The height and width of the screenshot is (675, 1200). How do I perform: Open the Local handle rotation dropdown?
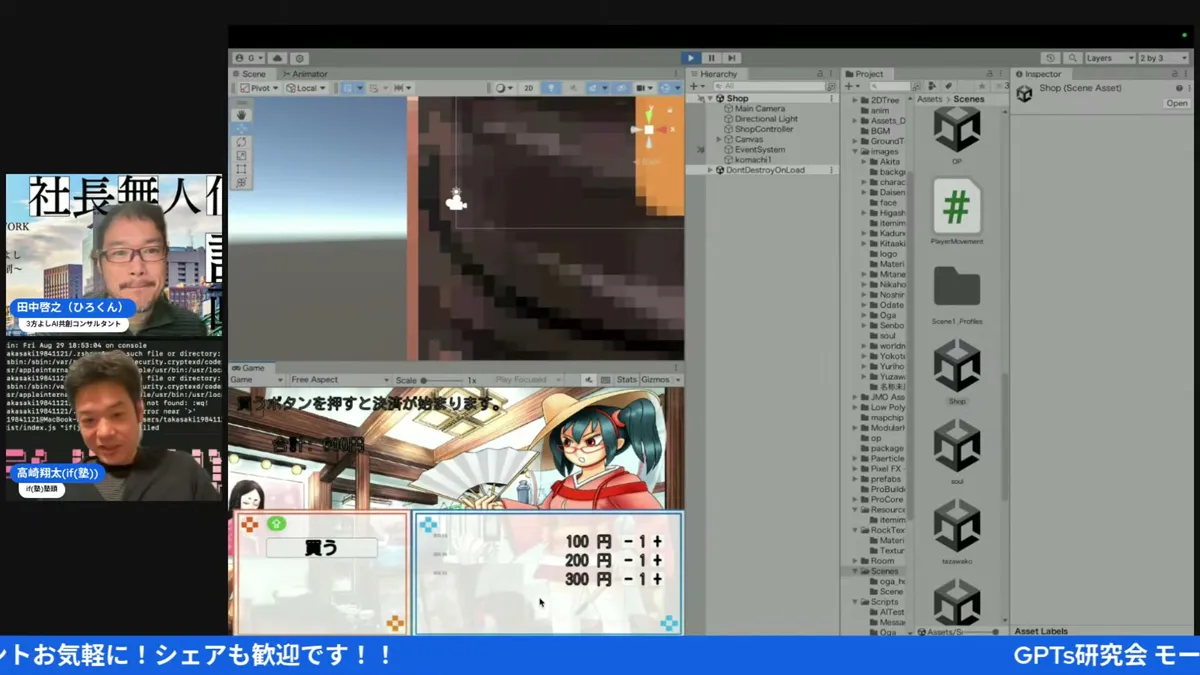coord(306,88)
